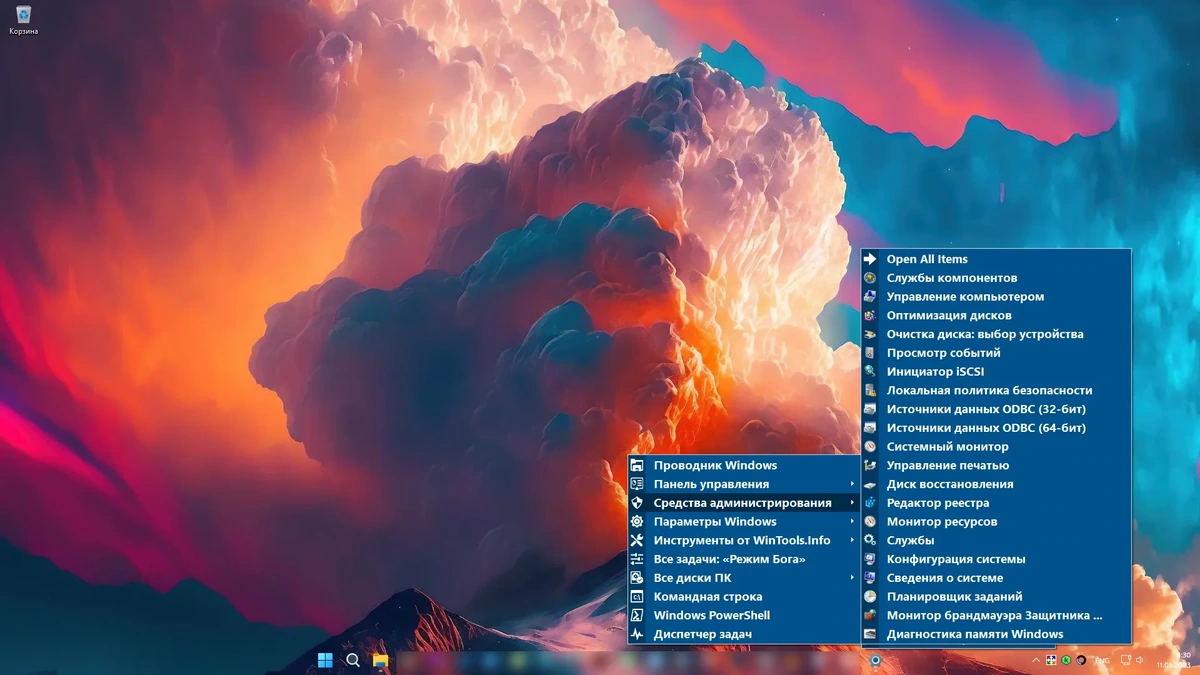Screen dimensions: 1200x675
Task: Select Монитор брандмауэра Защитника entry
Action: coord(996,616)
